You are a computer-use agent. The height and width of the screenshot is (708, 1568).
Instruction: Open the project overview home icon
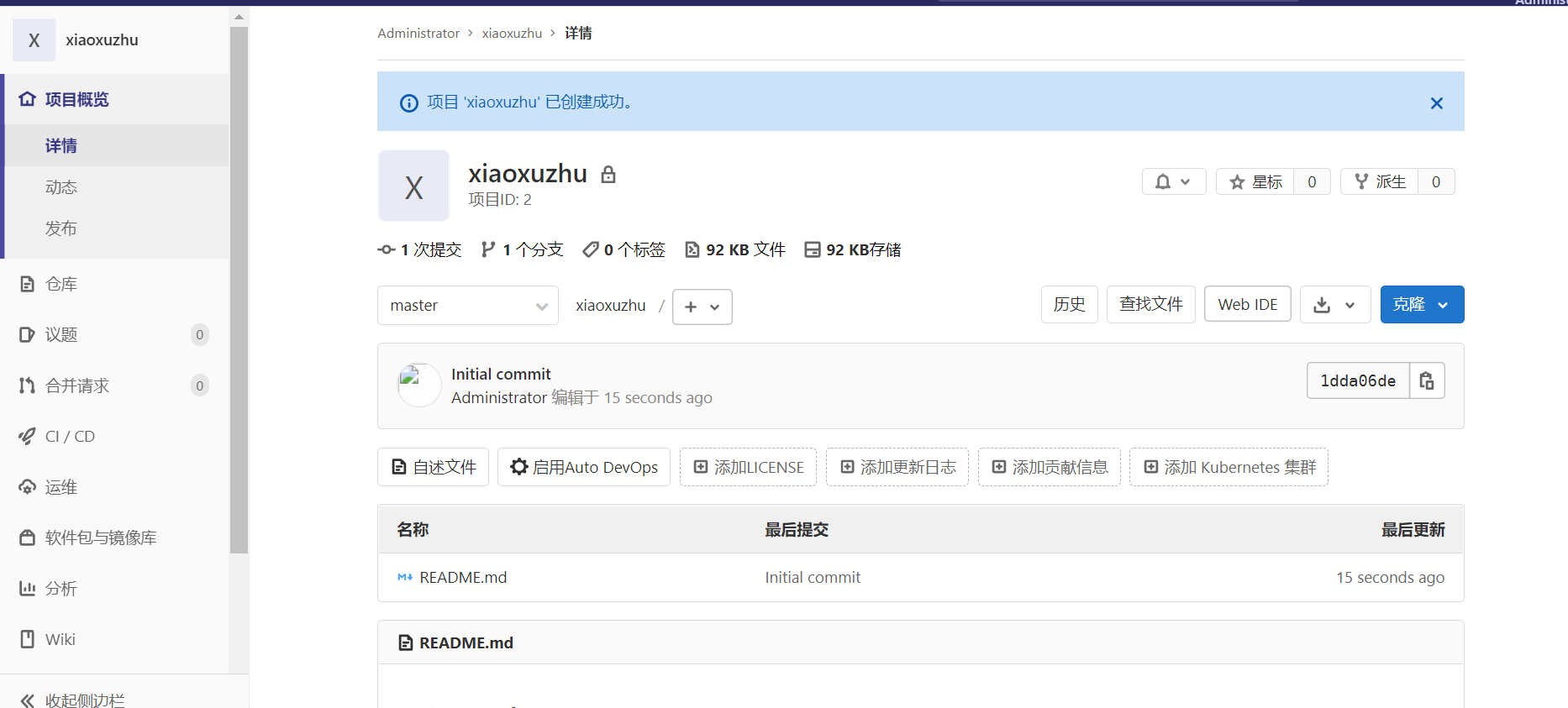pos(28,99)
